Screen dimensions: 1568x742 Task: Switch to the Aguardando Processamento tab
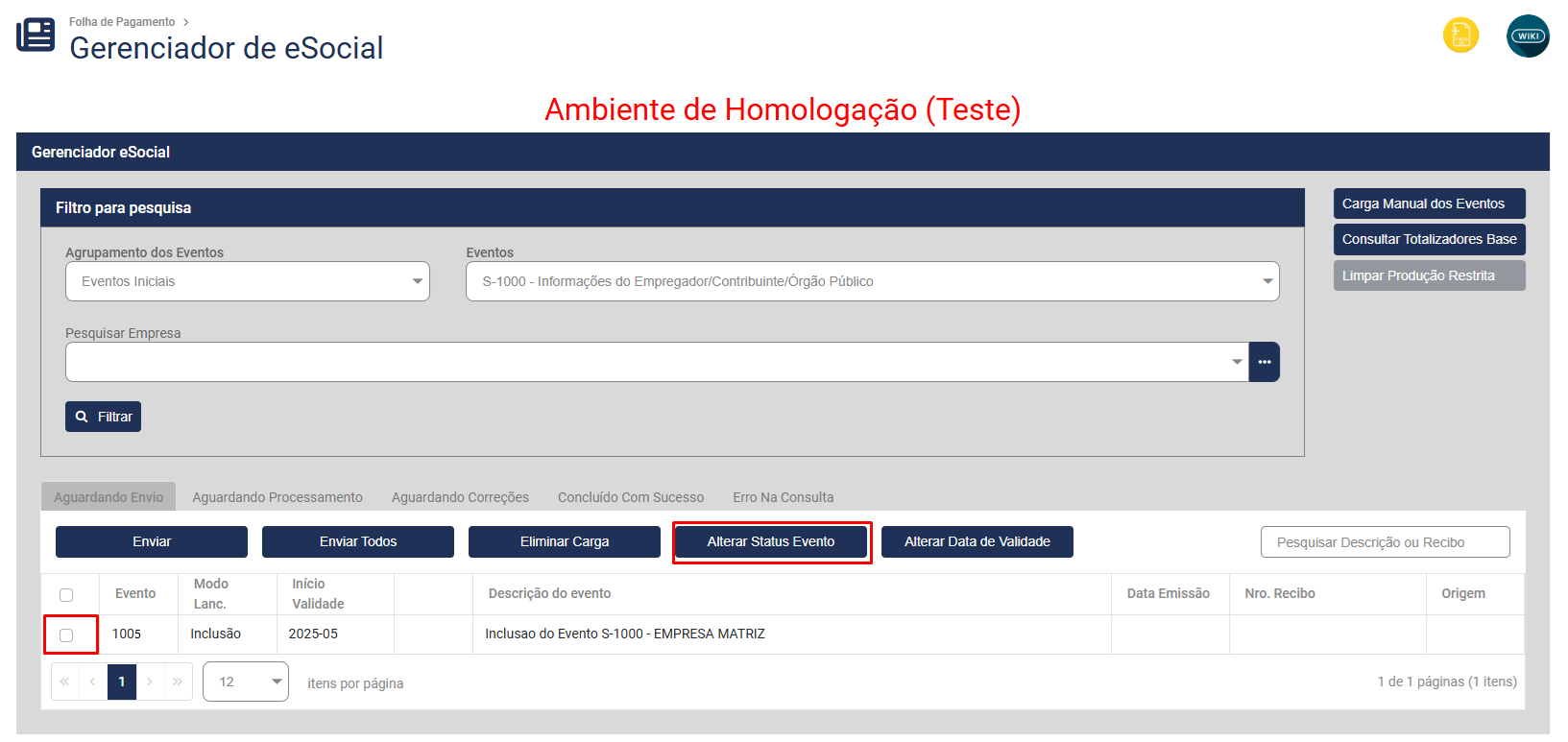(277, 497)
